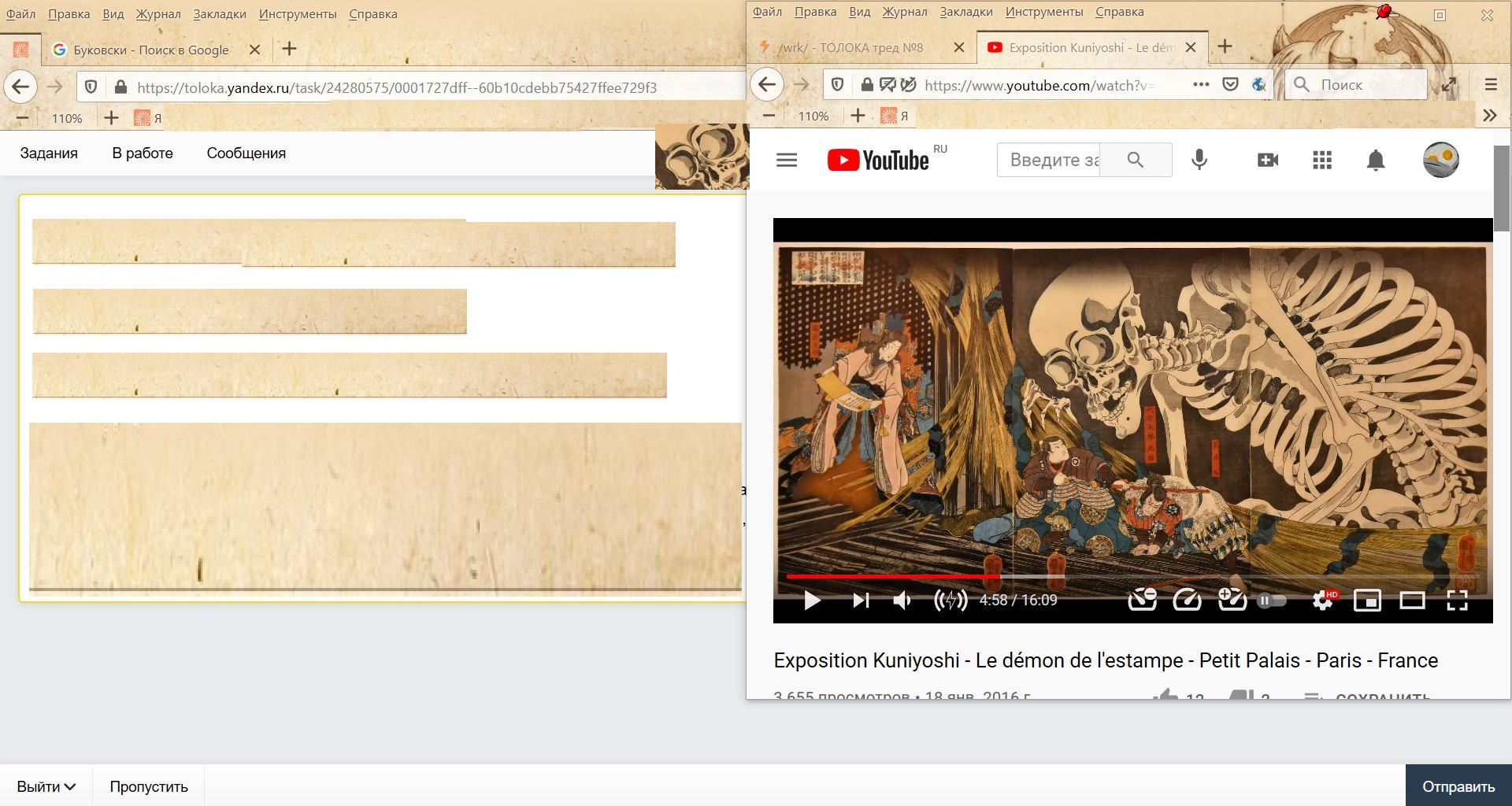The image size is (1512, 806).
Task: Open Задания section in Toloka
Action: (x=49, y=153)
